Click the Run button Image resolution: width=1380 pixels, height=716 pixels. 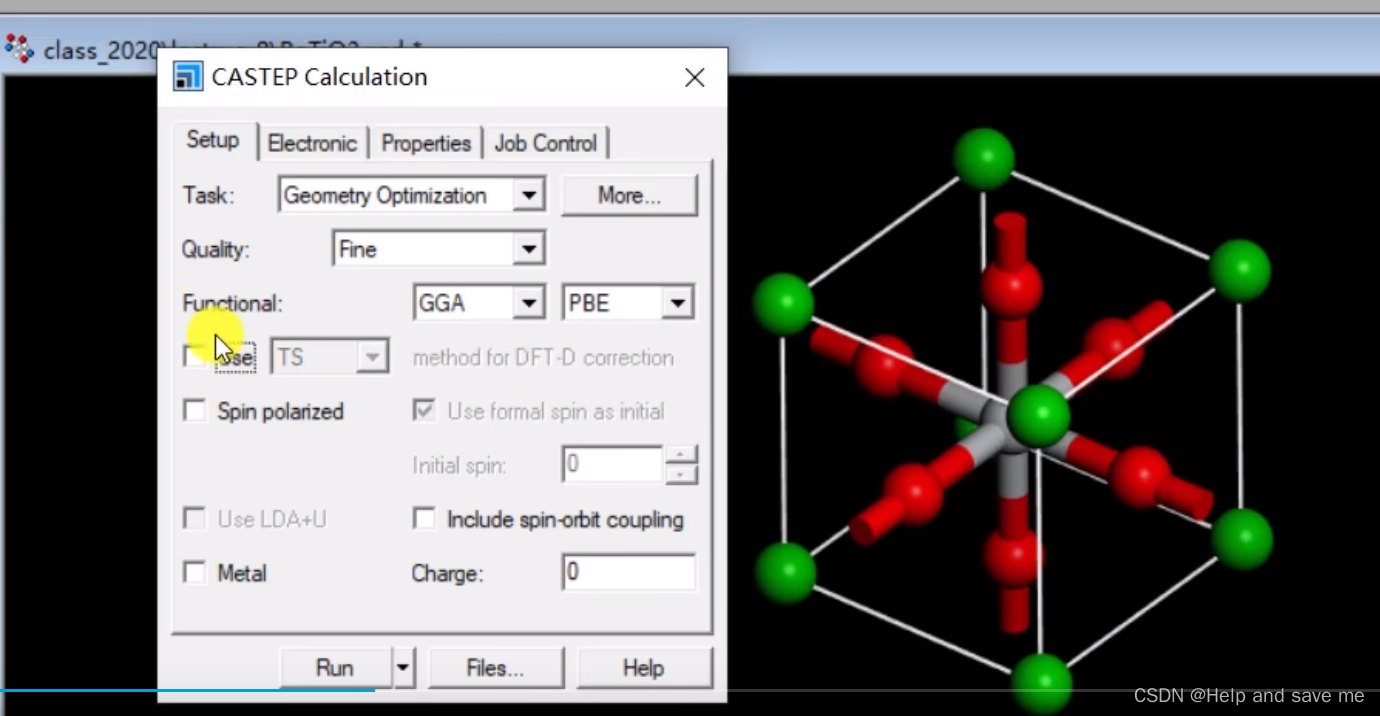click(x=335, y=668)
